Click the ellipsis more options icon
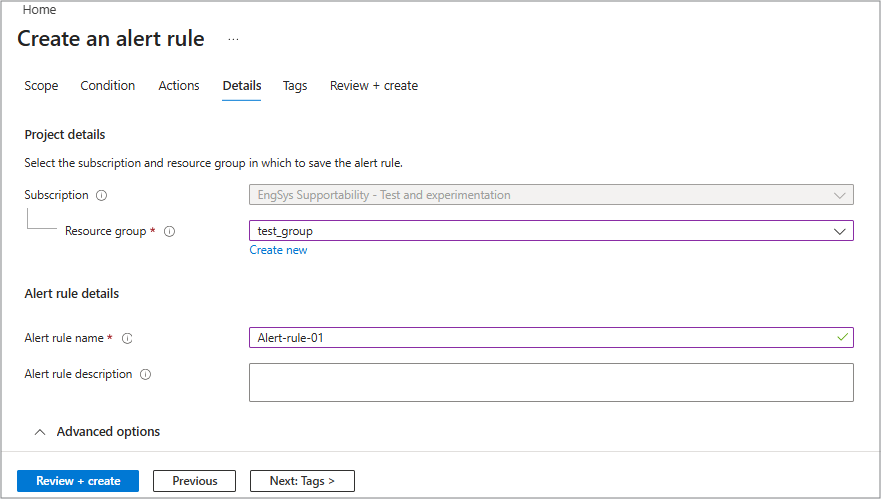 (233, 40)
